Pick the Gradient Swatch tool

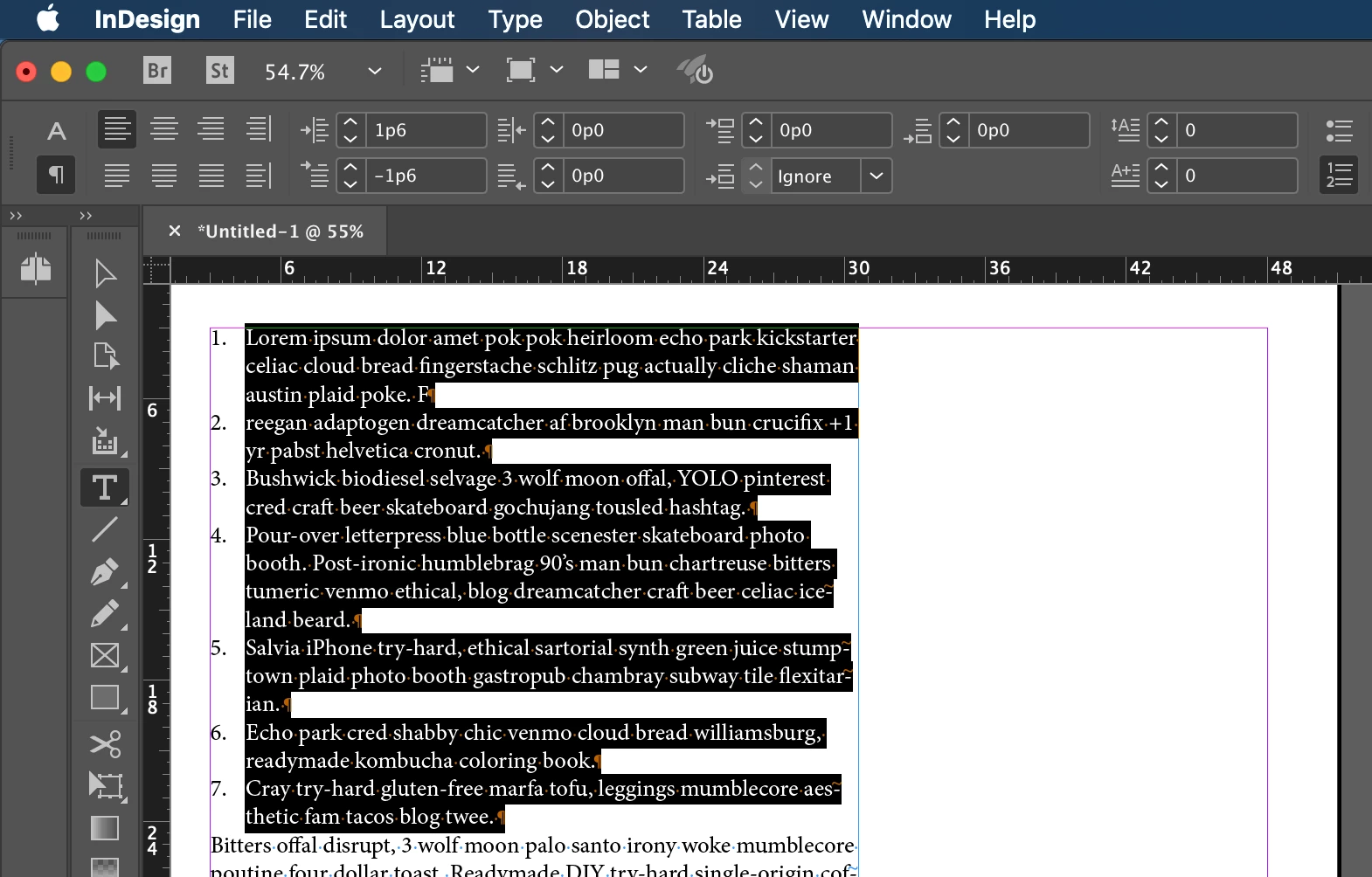tap(105, 827)
